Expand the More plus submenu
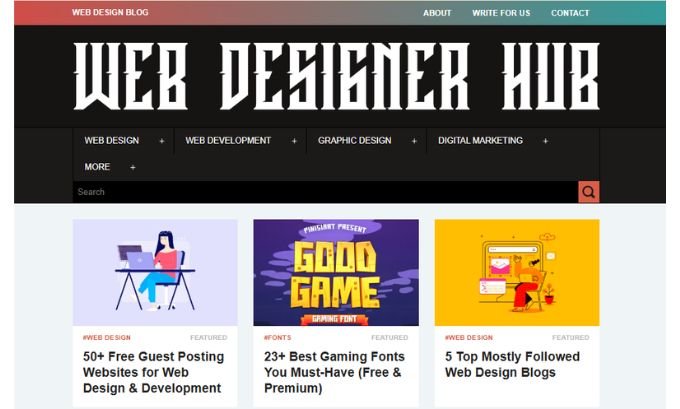This screenshot has height=409, width=680. pos(133,167)
